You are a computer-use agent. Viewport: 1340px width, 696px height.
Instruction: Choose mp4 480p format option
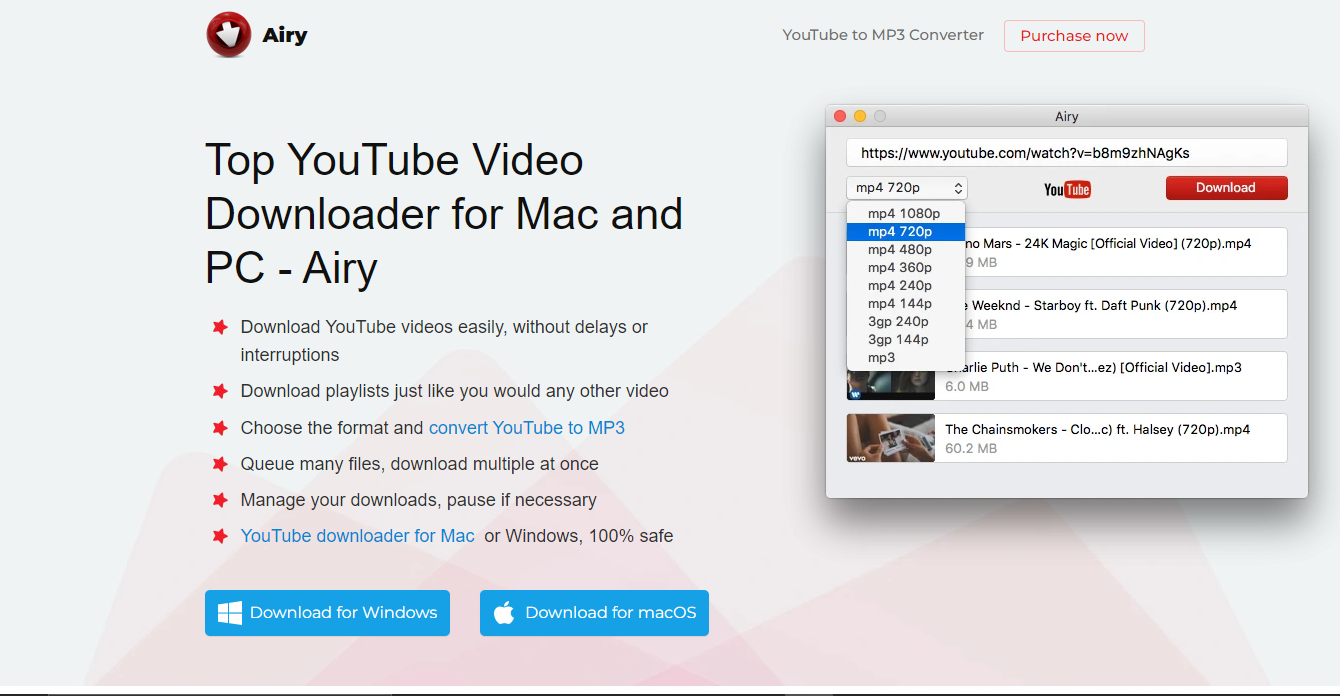point(905,249)
